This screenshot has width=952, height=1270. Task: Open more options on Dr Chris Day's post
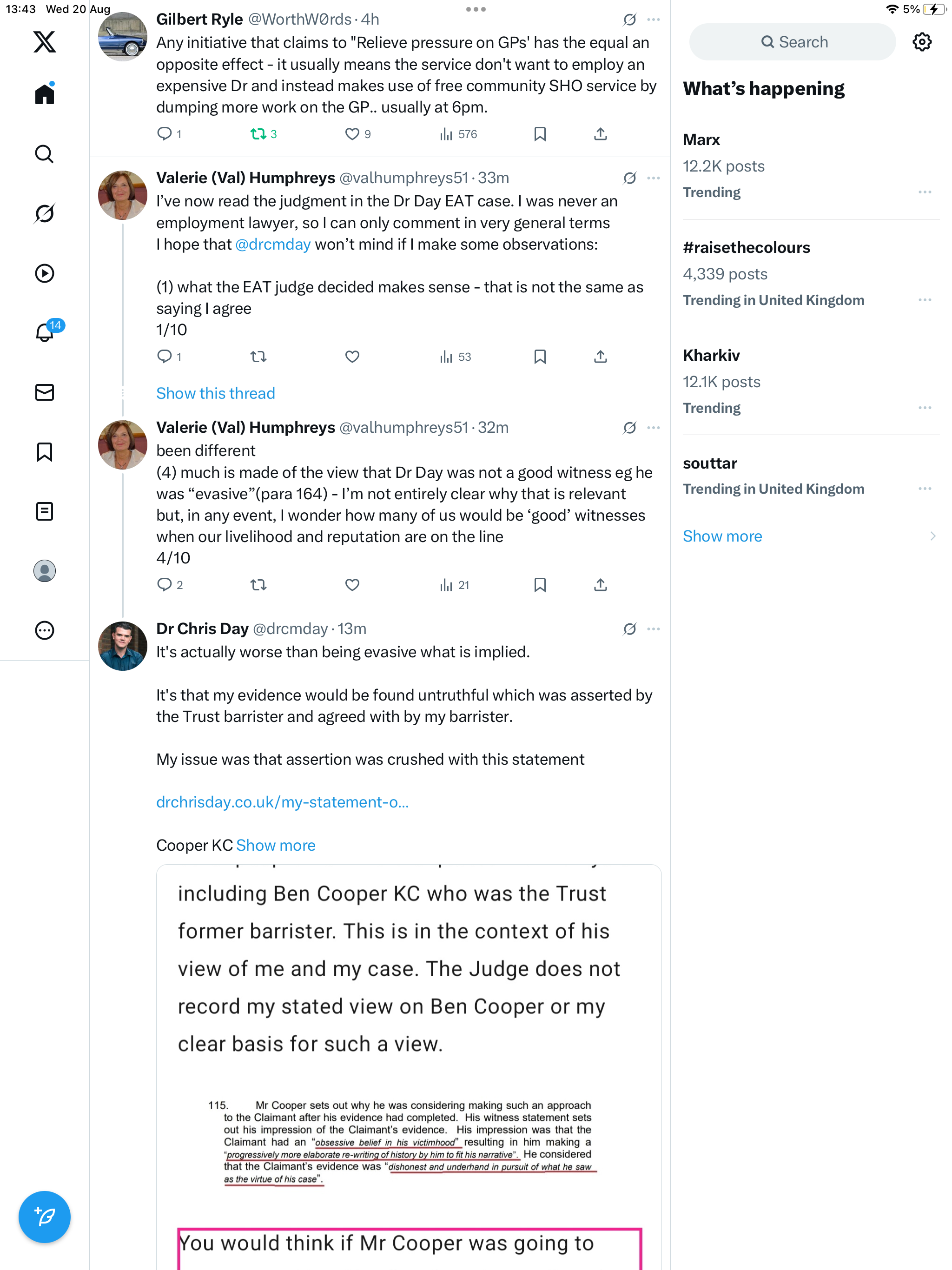tap(654, 629)
